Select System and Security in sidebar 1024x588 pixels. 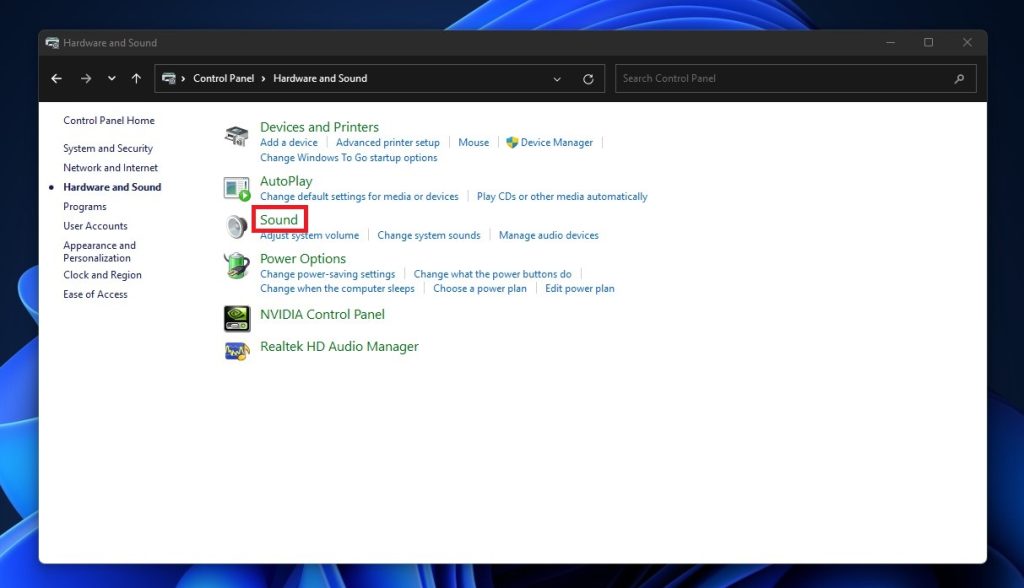(x=108, y=148)
